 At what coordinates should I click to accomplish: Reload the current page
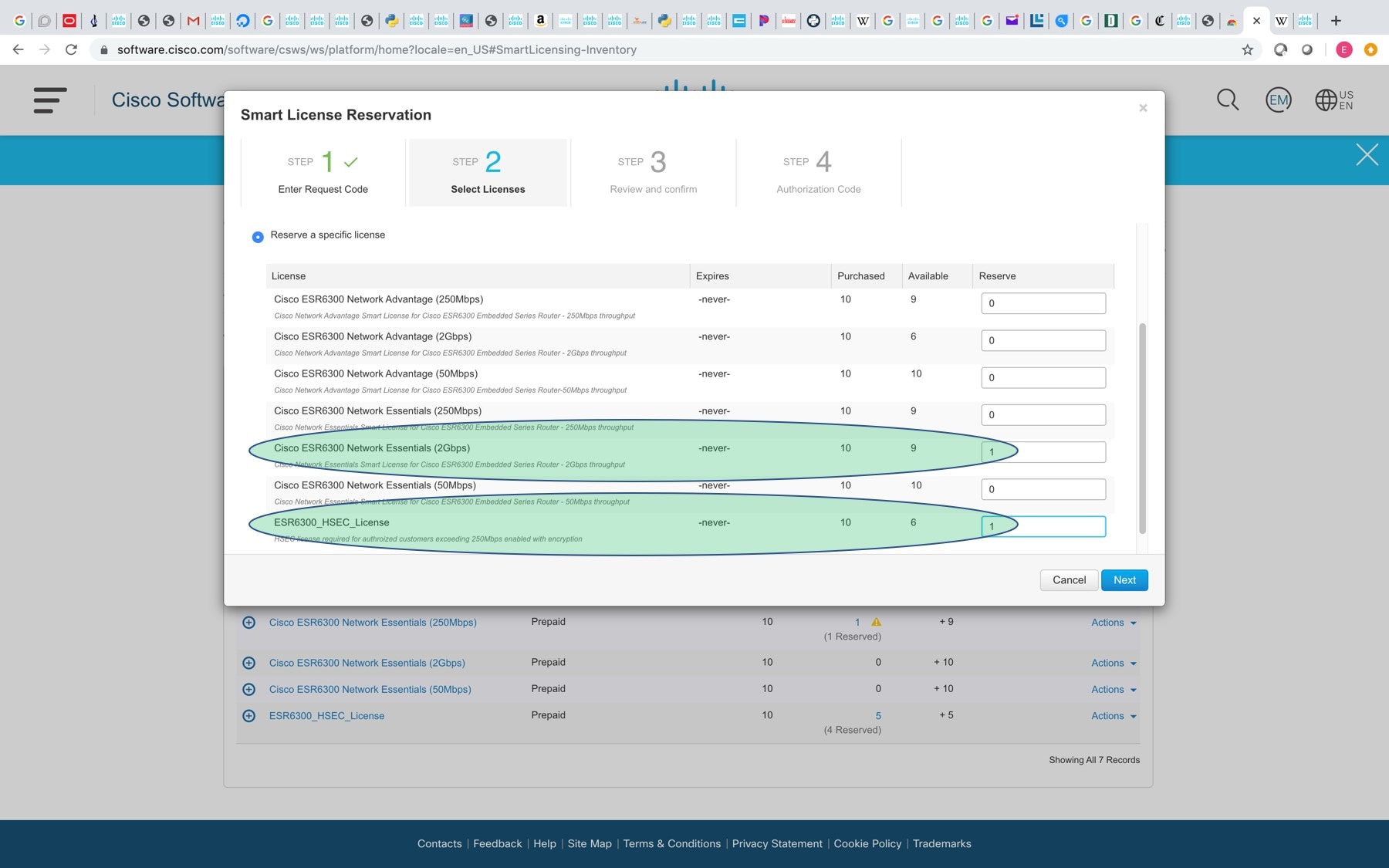(71, 49)
